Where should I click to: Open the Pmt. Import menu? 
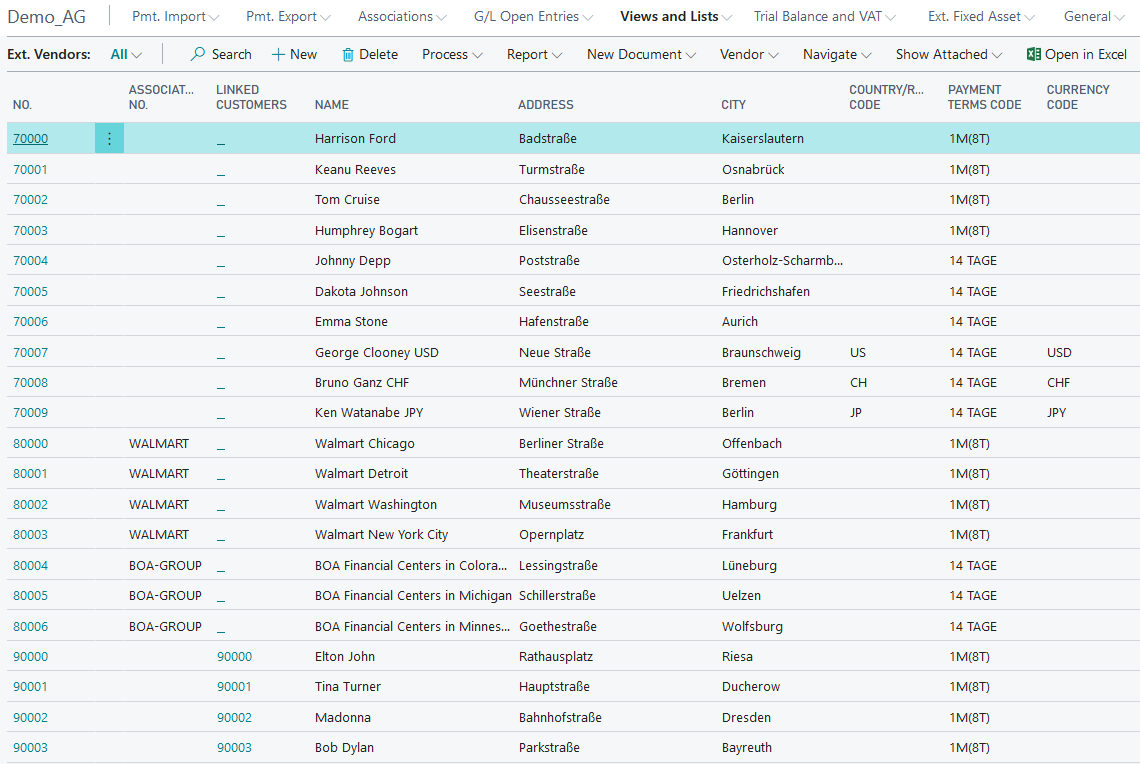[175, 17]
